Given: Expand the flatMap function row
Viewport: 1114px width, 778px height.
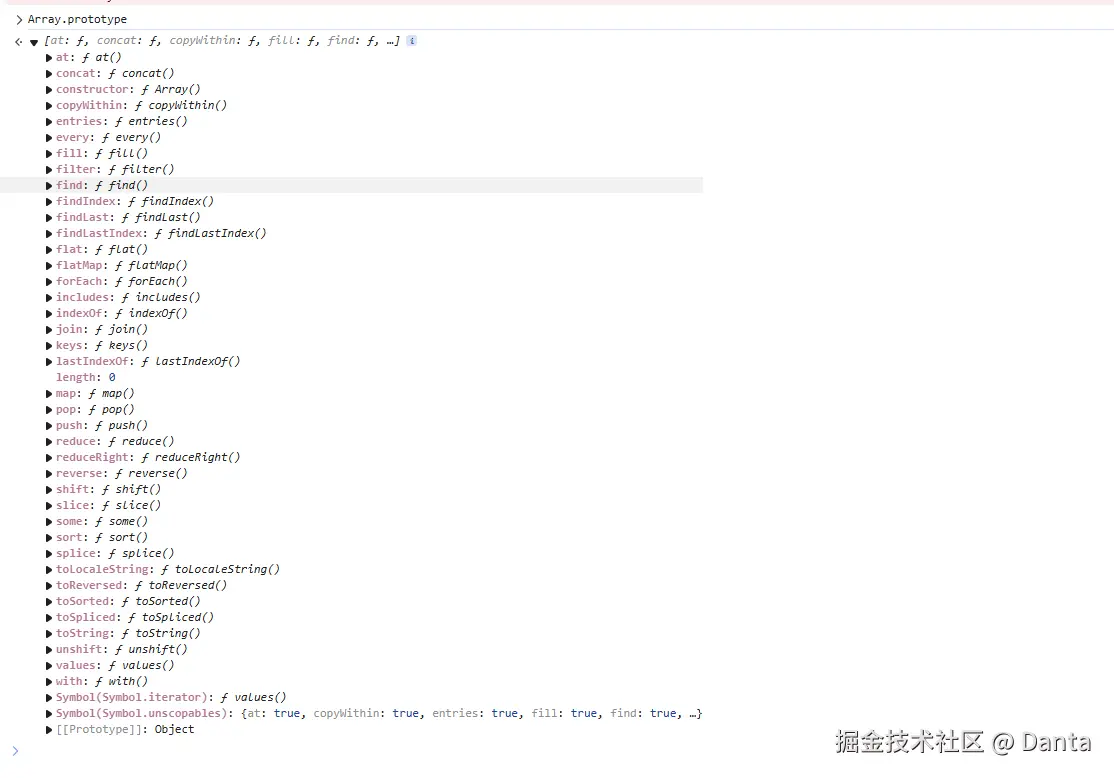Looking at the screenshot, I should [x=49, y=266].
